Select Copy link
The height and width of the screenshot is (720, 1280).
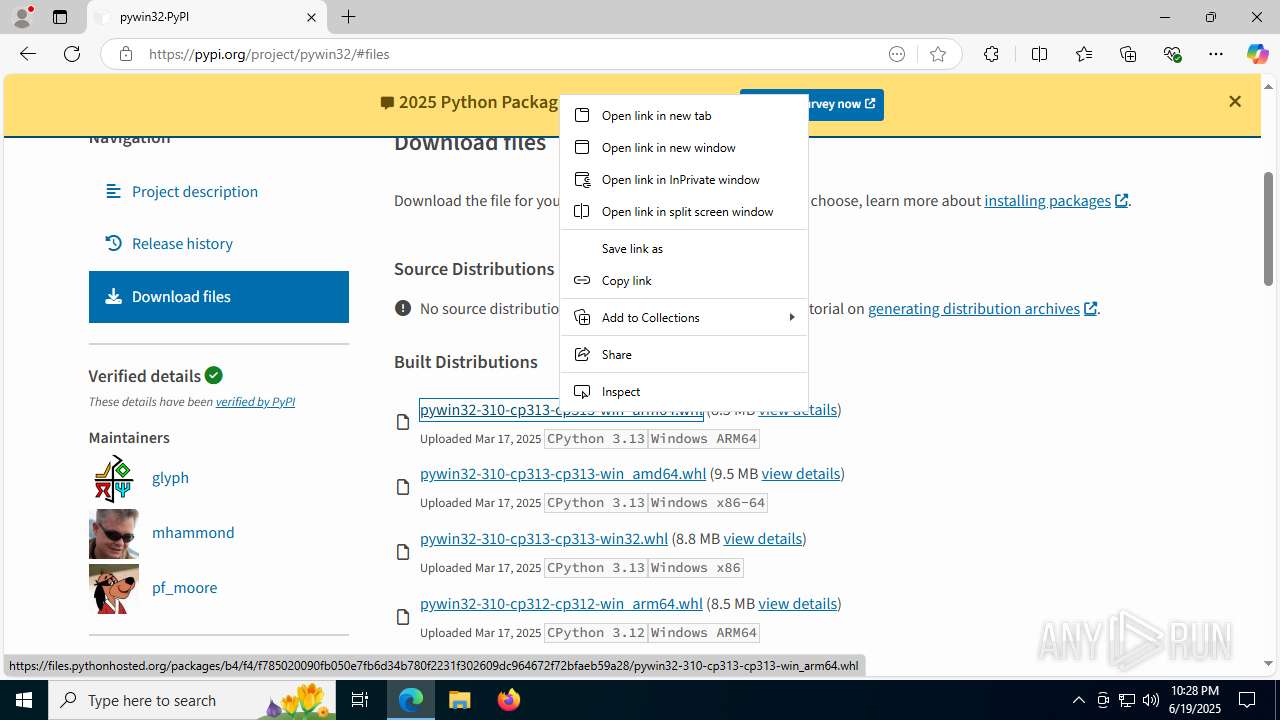click(684, 280)
